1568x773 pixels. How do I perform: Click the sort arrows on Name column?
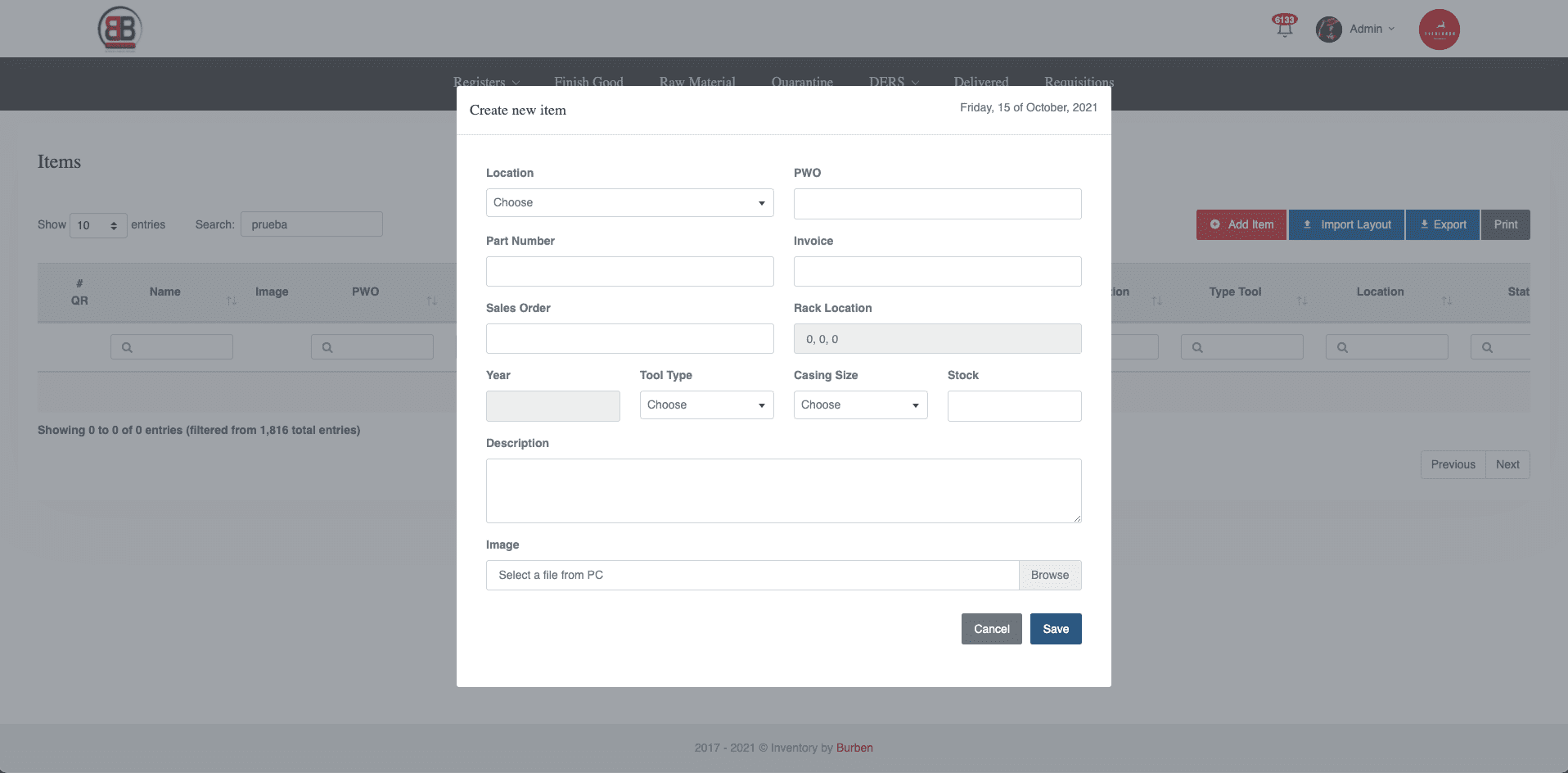pos(232,301)
